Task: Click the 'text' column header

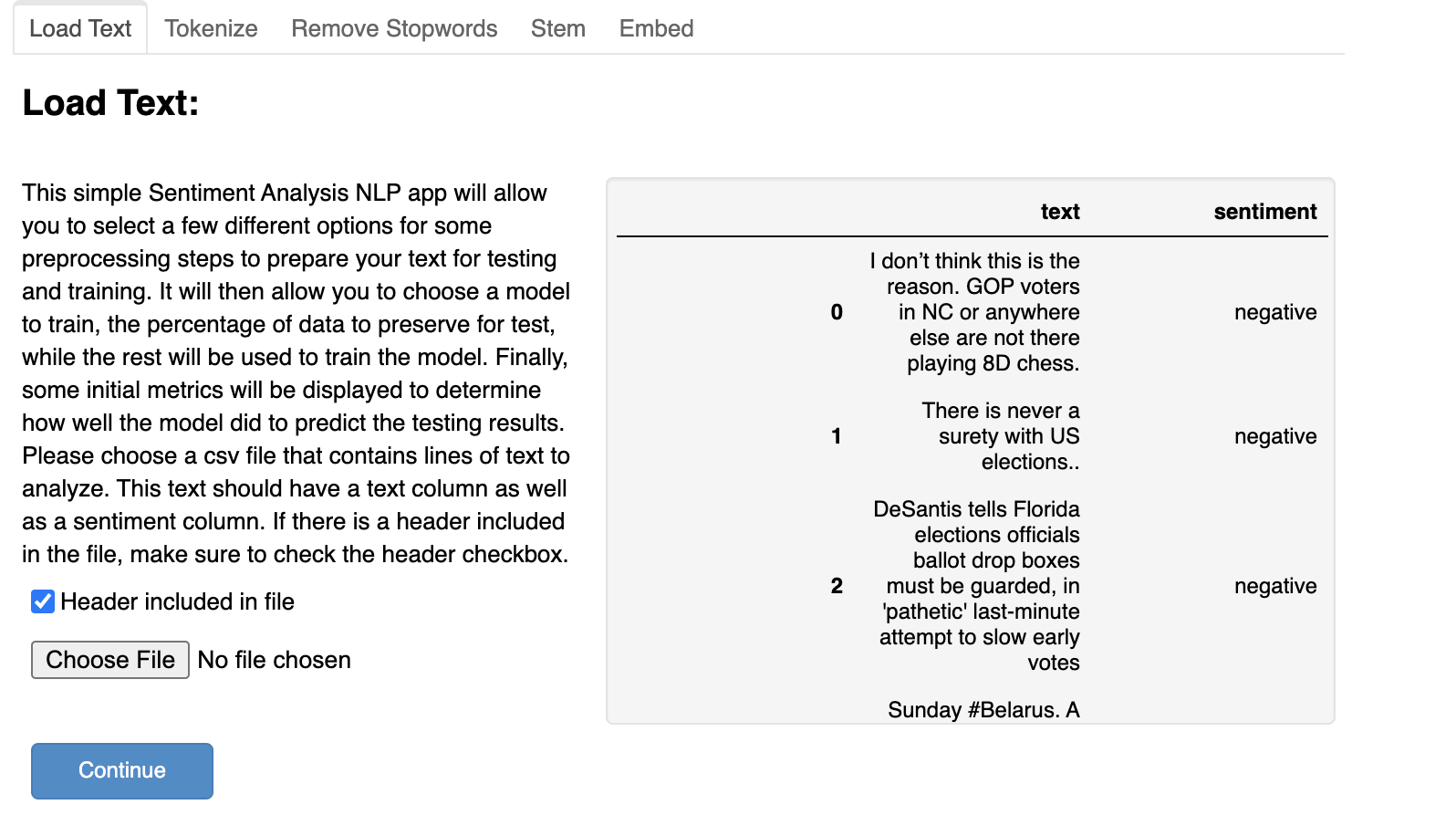Action: [1059, 212]
